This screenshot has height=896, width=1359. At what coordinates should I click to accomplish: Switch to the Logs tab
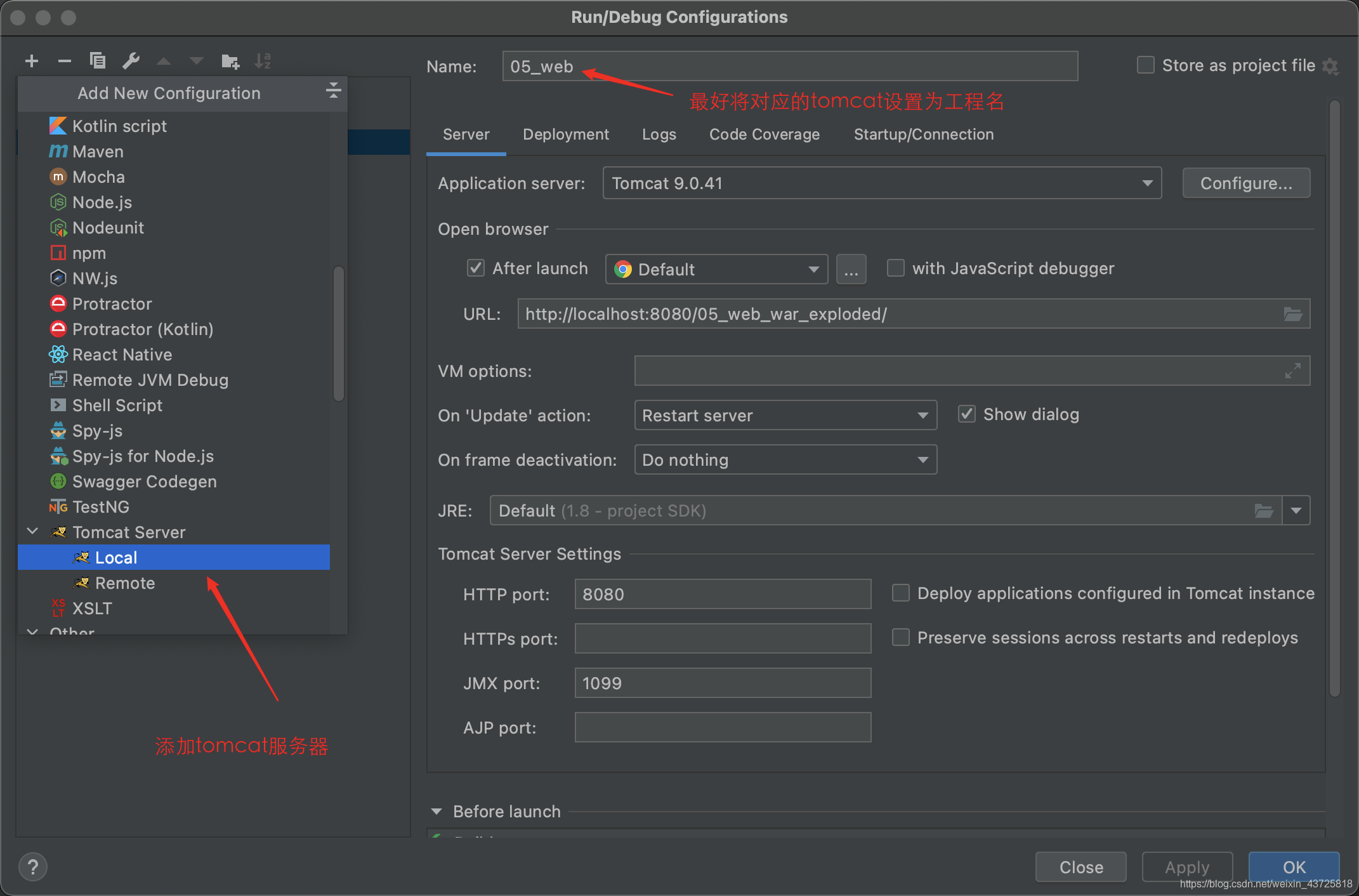pyautogui.click(x=659, y=135)
